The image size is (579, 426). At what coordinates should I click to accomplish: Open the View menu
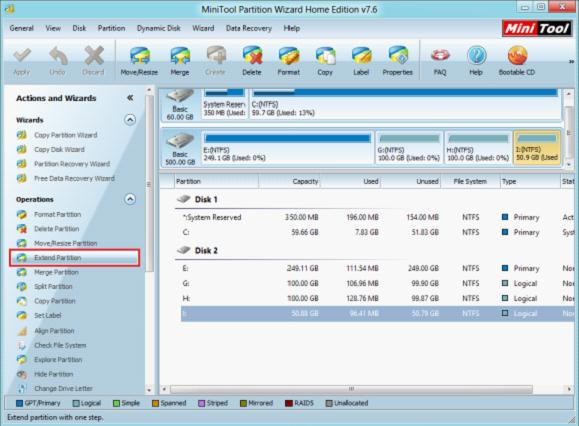pyautogui.click(x=53, y=28)
